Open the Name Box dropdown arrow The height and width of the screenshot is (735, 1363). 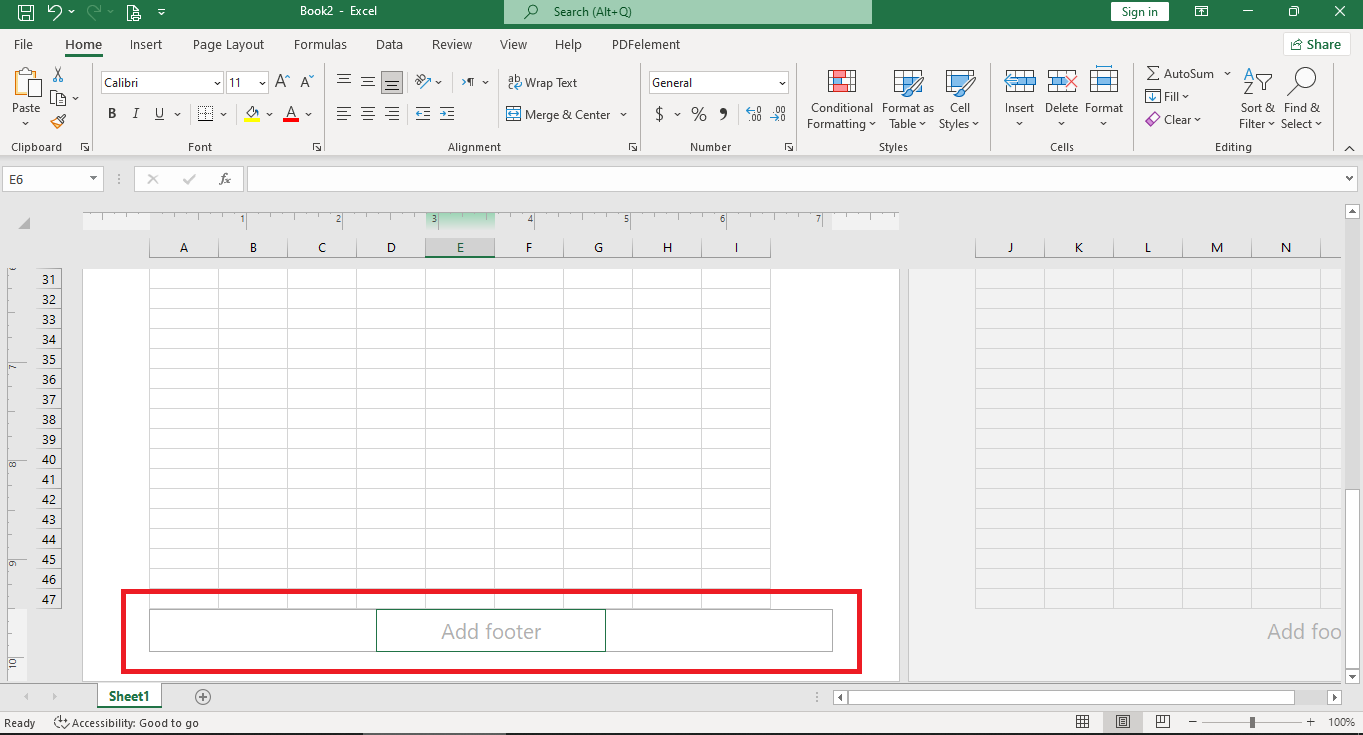pyautogui.click(x=94, y=179)
